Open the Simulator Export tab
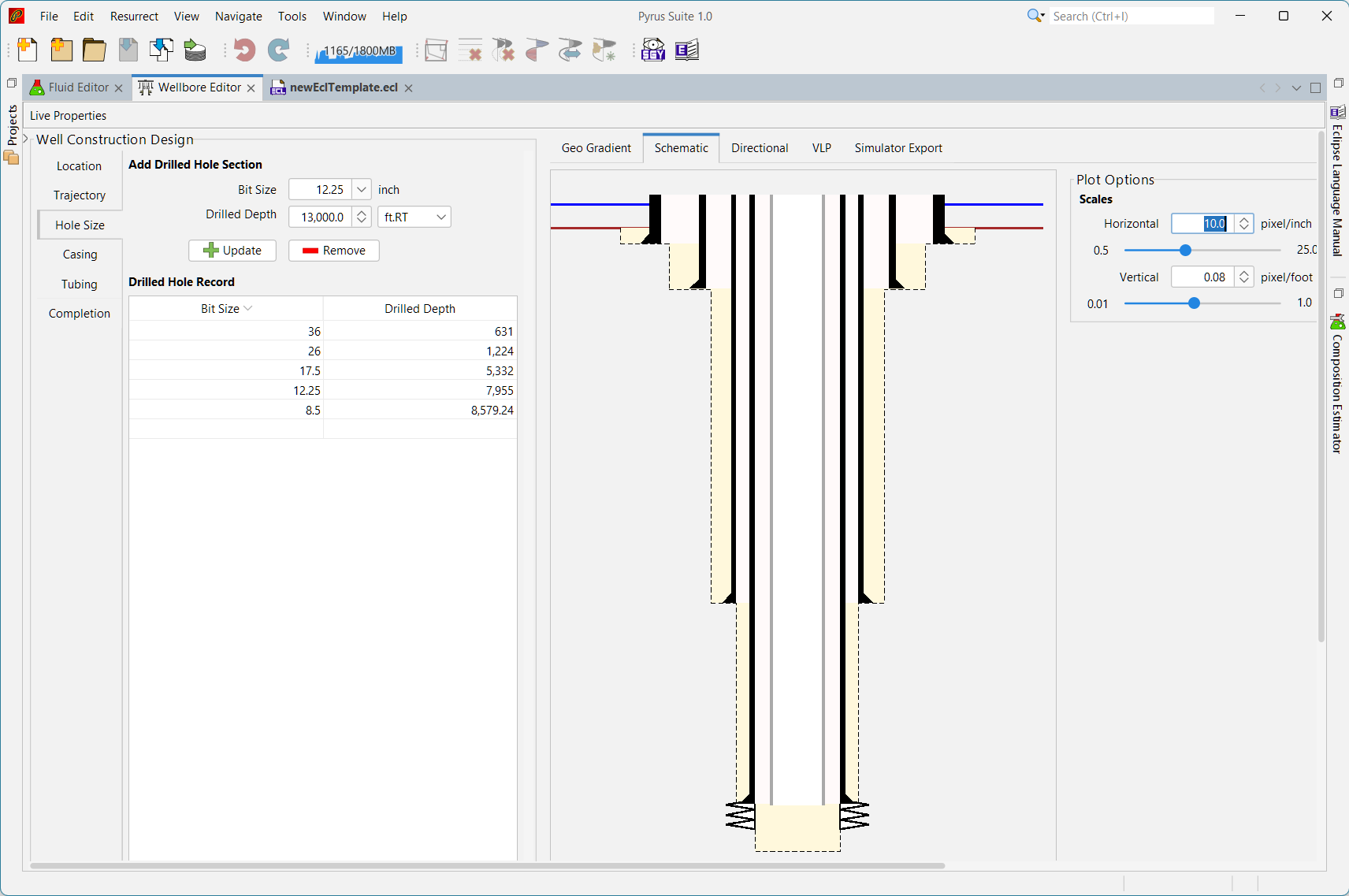The image size is (1349, 896). click(x=898, y=148)
